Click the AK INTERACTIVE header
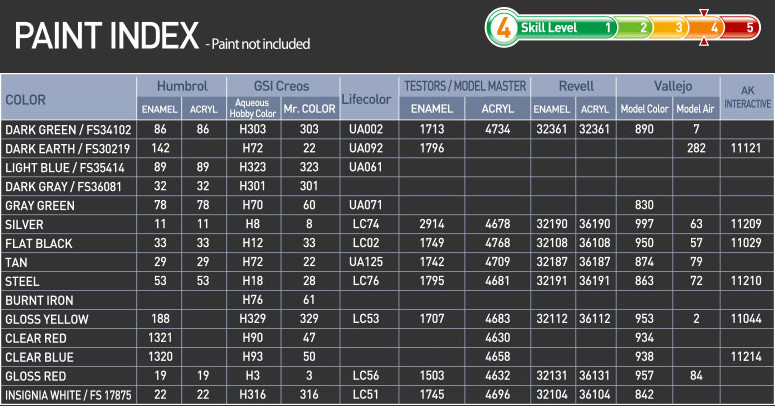The width and height of the screenshot is (775, 406). coord(748,97)
